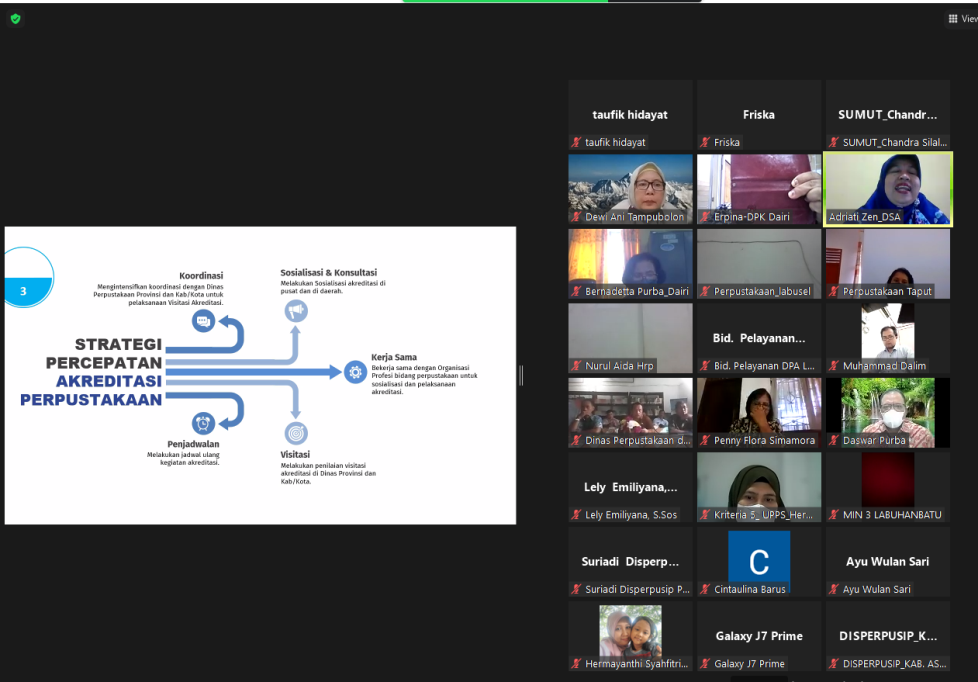
Task: Click the Koordinasi chat bubble icon
Action: click(x=204, y=321)
